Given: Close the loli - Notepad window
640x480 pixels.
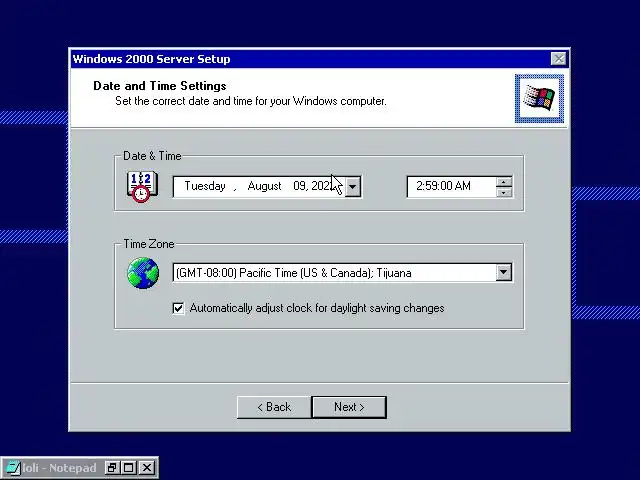Looking at the screenshot, I should click(147, 468).
